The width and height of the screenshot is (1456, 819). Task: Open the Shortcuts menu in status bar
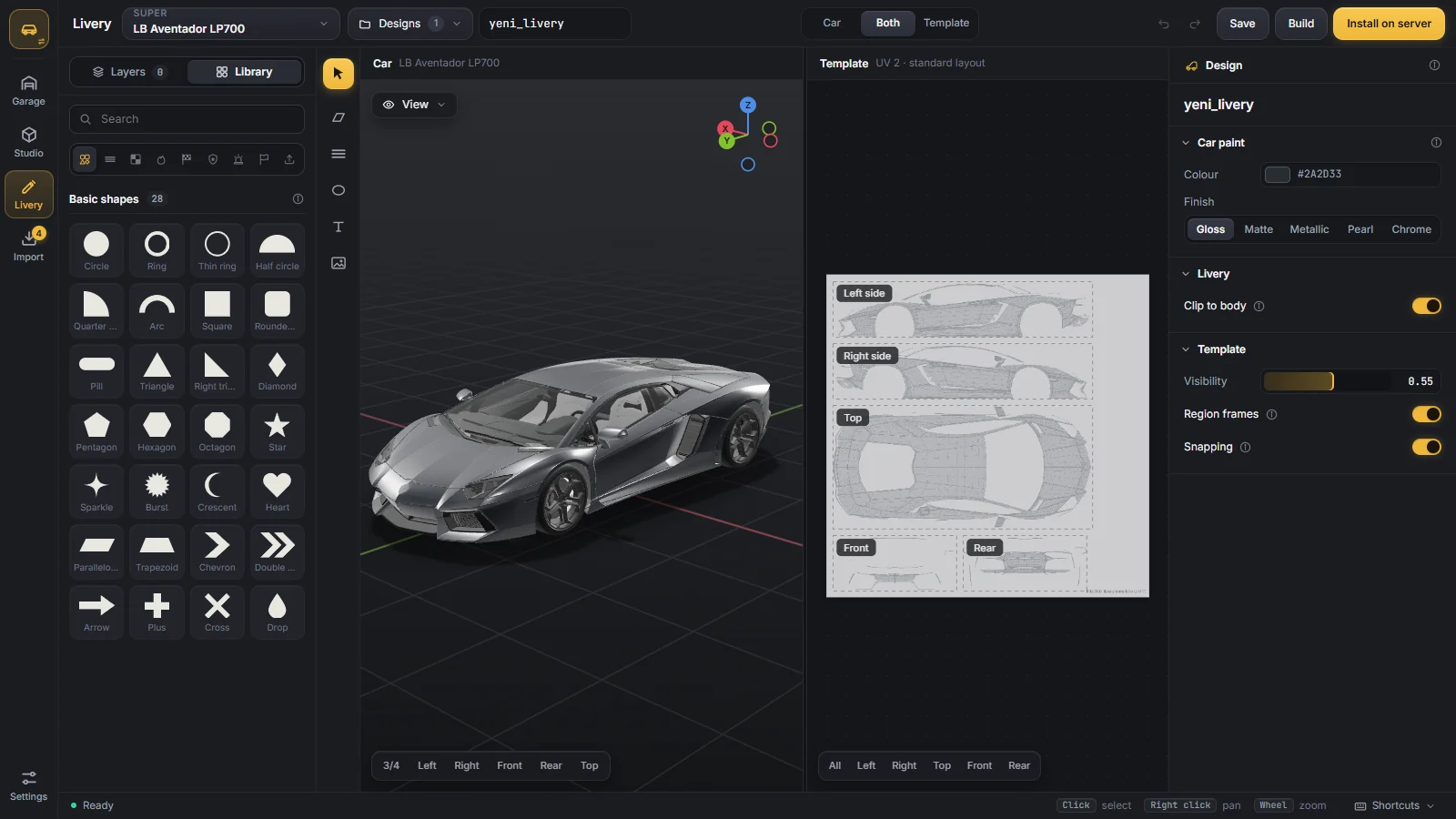pyautogui.click(x=1395, y=805)
